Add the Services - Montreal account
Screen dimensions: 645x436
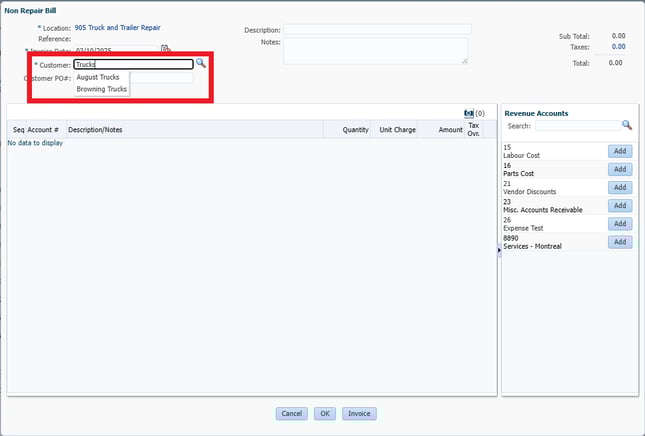pos(619,242)
